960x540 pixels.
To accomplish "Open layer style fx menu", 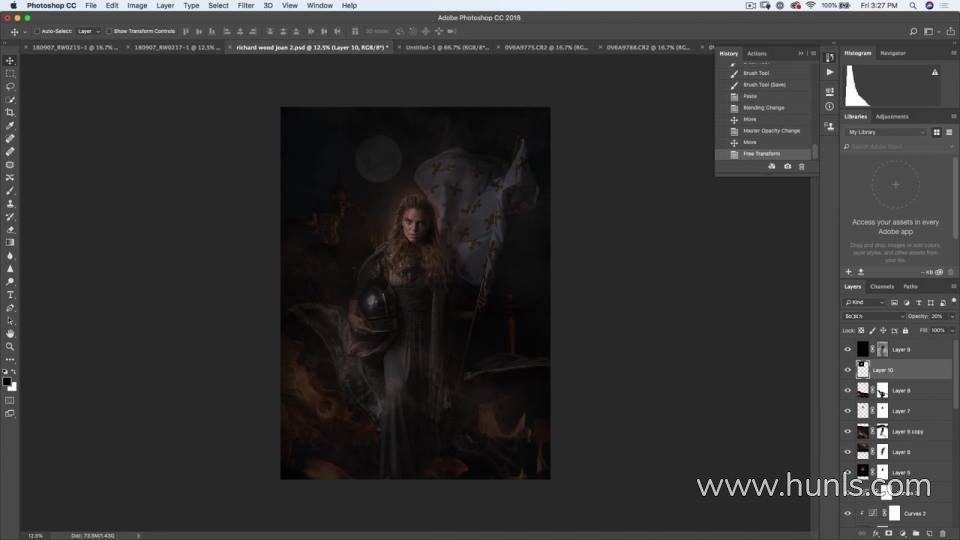I will tap(875, 534).
